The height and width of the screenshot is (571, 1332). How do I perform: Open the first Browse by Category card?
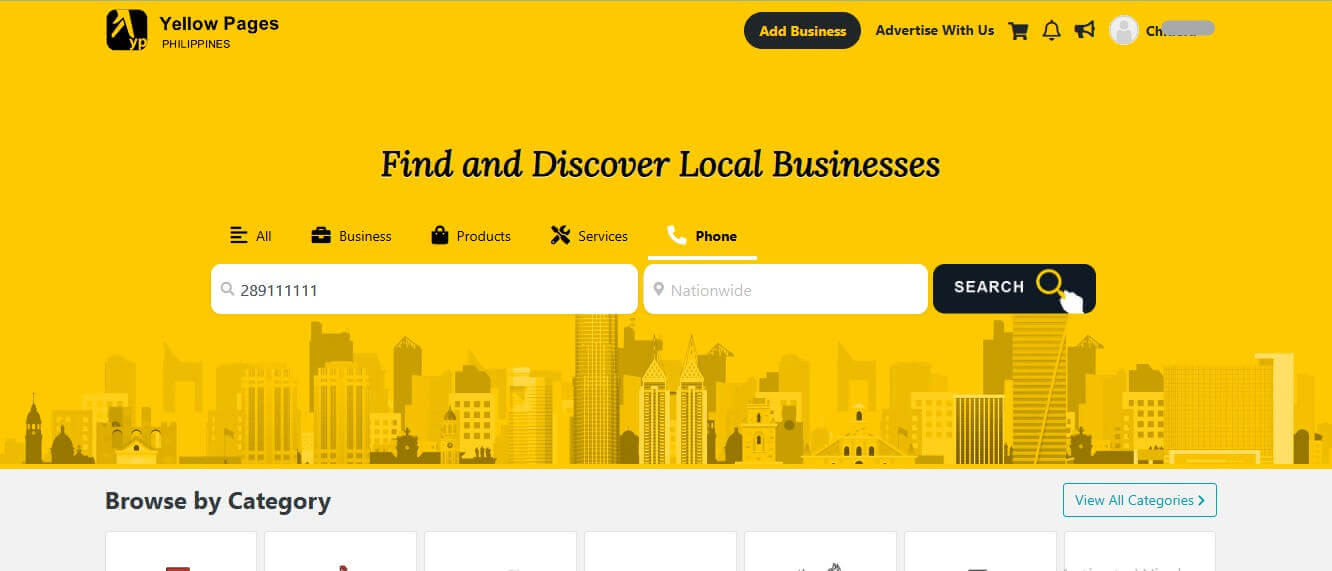tap(181, 551)
